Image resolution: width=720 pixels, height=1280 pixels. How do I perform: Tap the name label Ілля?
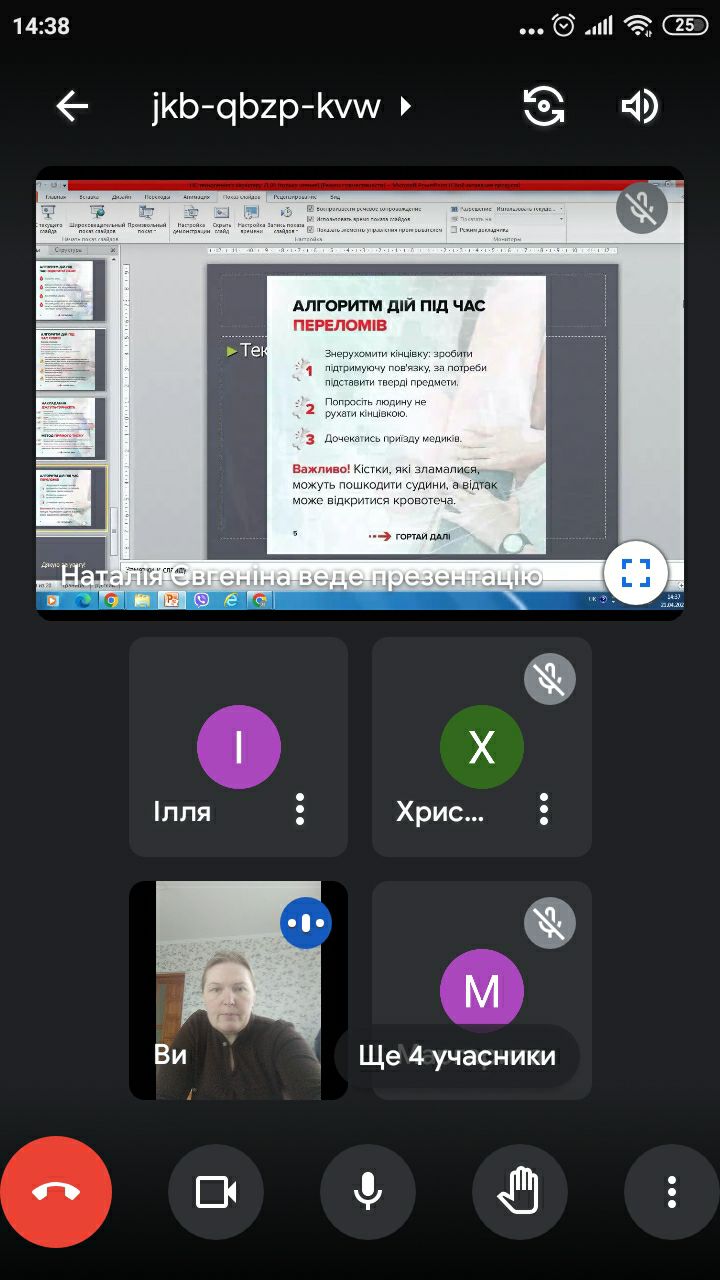[182, 810]
